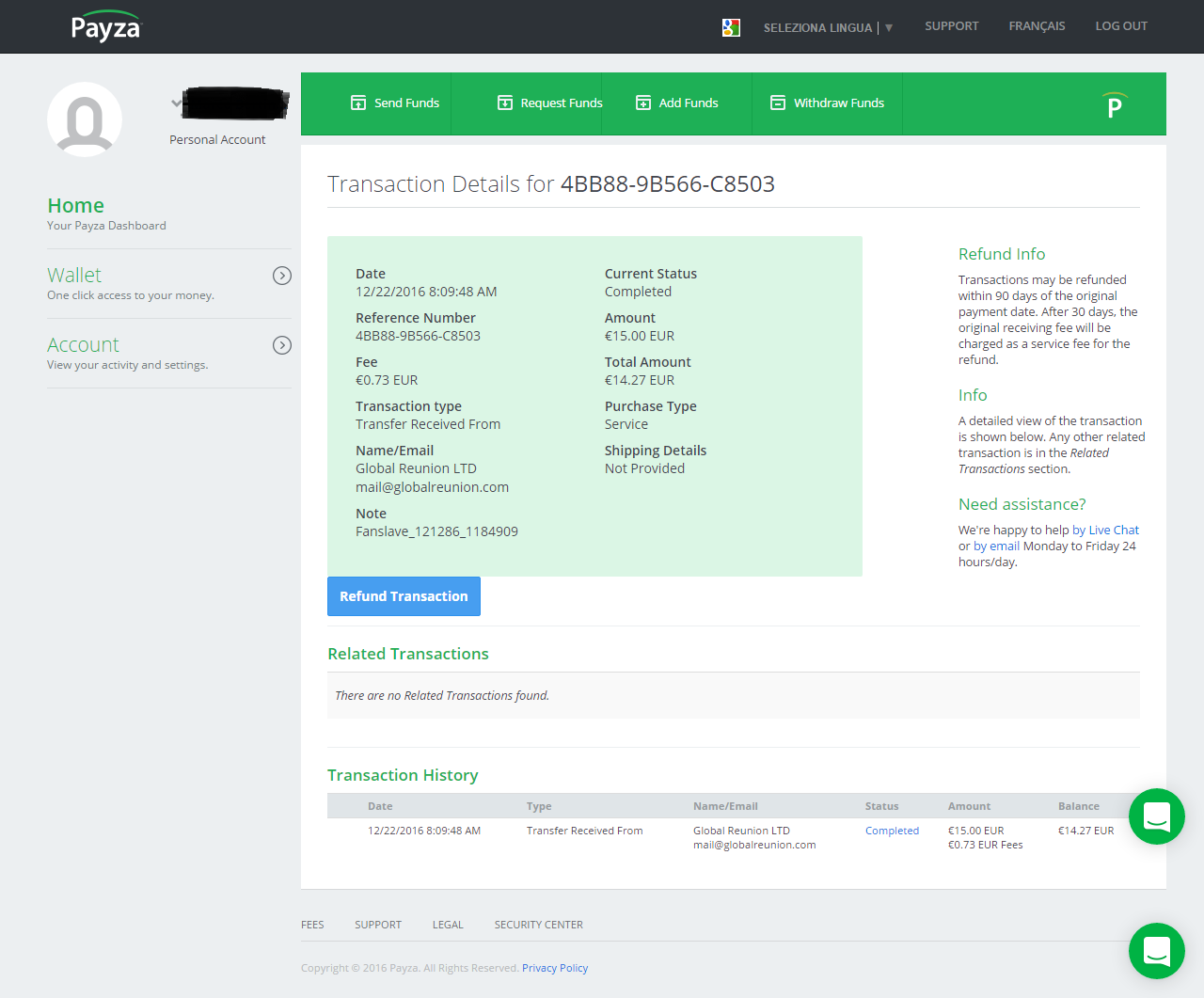Click the Balance column header in history

click(1079, 806)
